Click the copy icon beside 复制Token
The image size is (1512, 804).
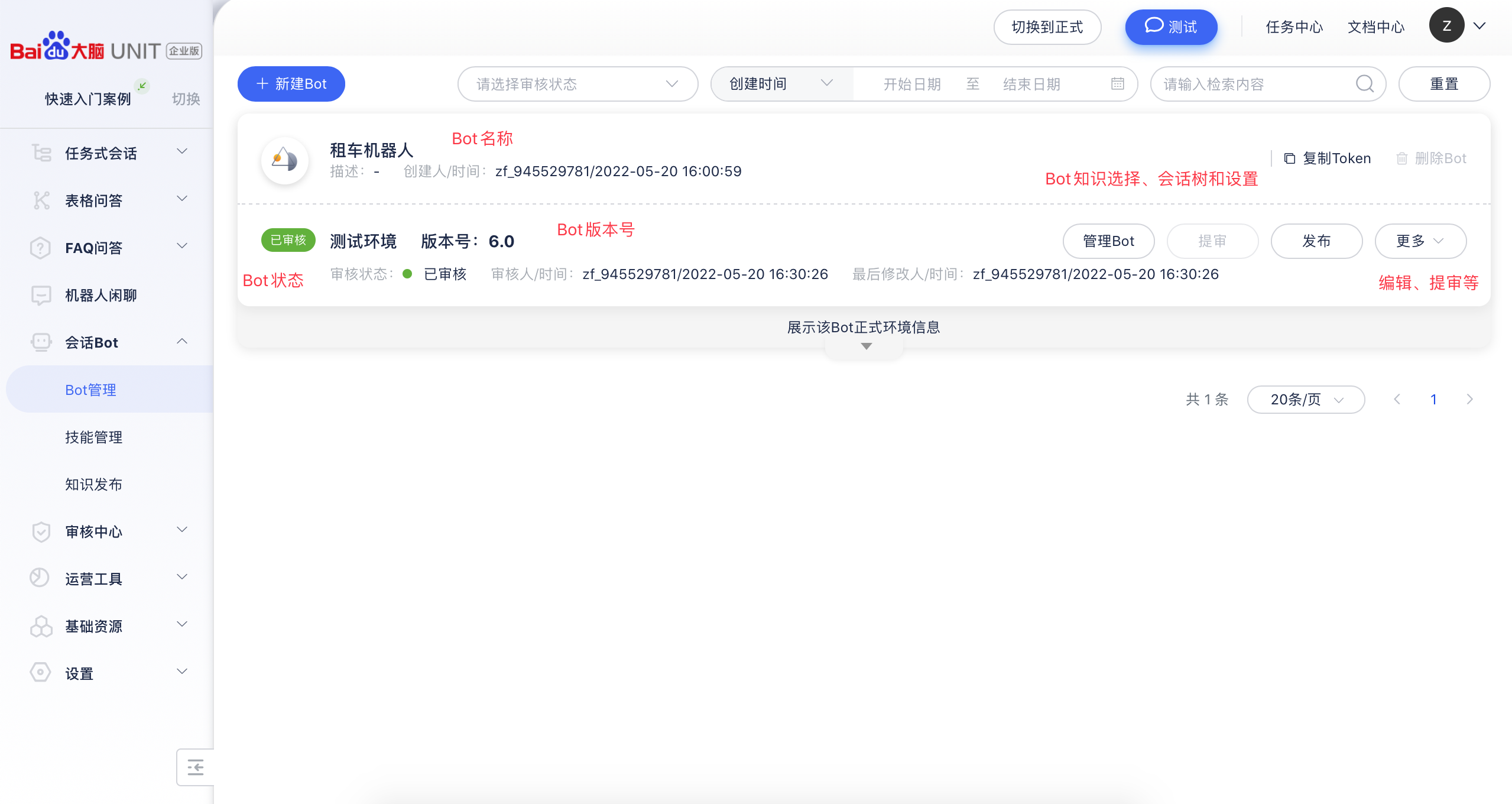1290,158
